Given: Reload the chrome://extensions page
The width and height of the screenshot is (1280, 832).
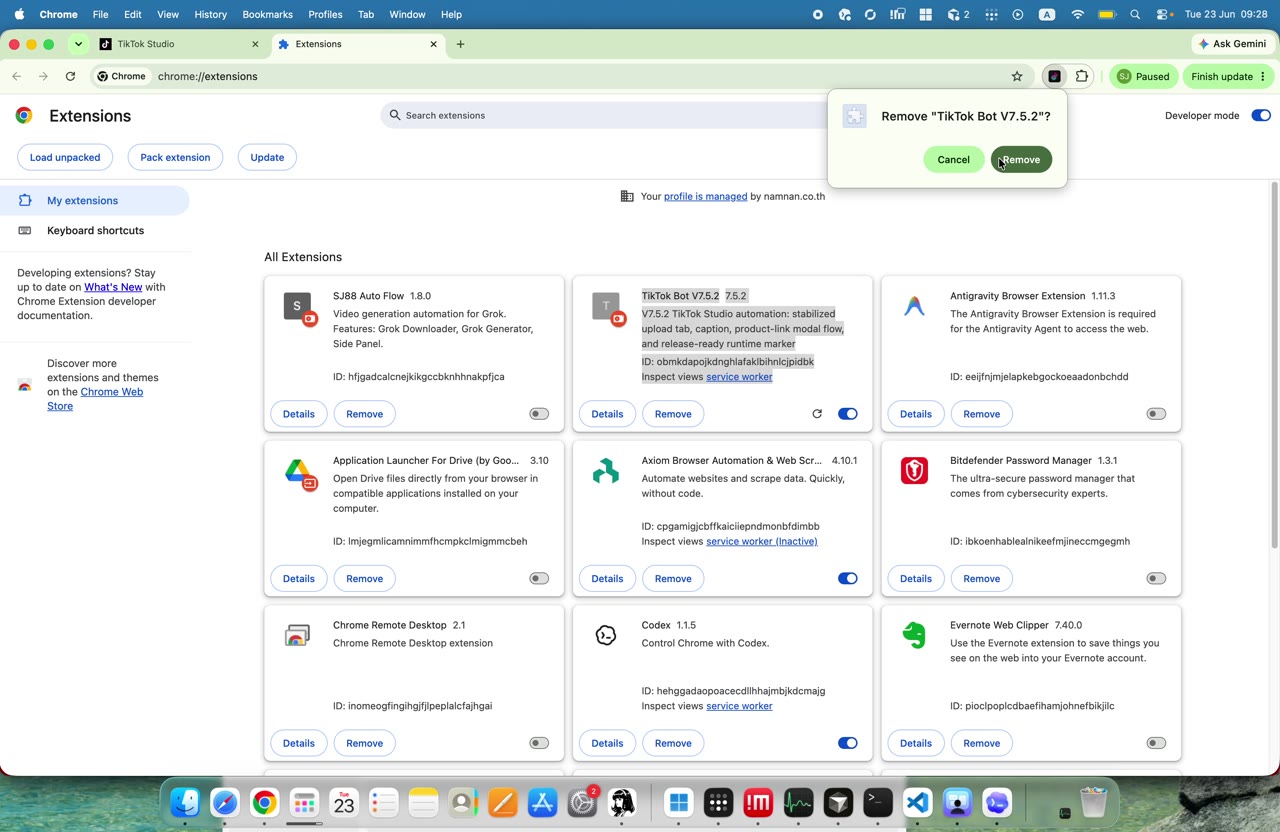Looking at the screenshot, I should (x=70, y=76).
